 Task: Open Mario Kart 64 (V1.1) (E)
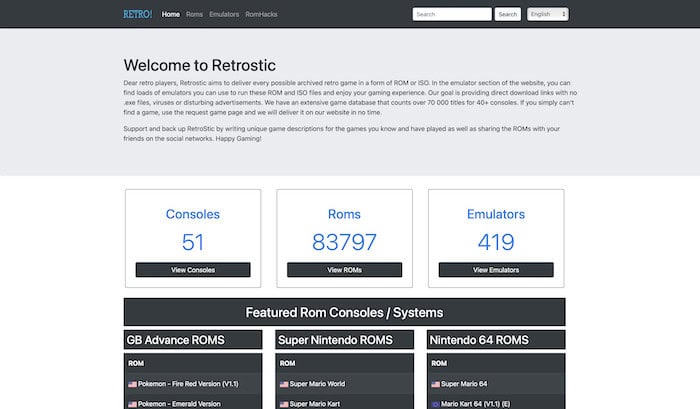pyautogui.click(x=475, y=404)
